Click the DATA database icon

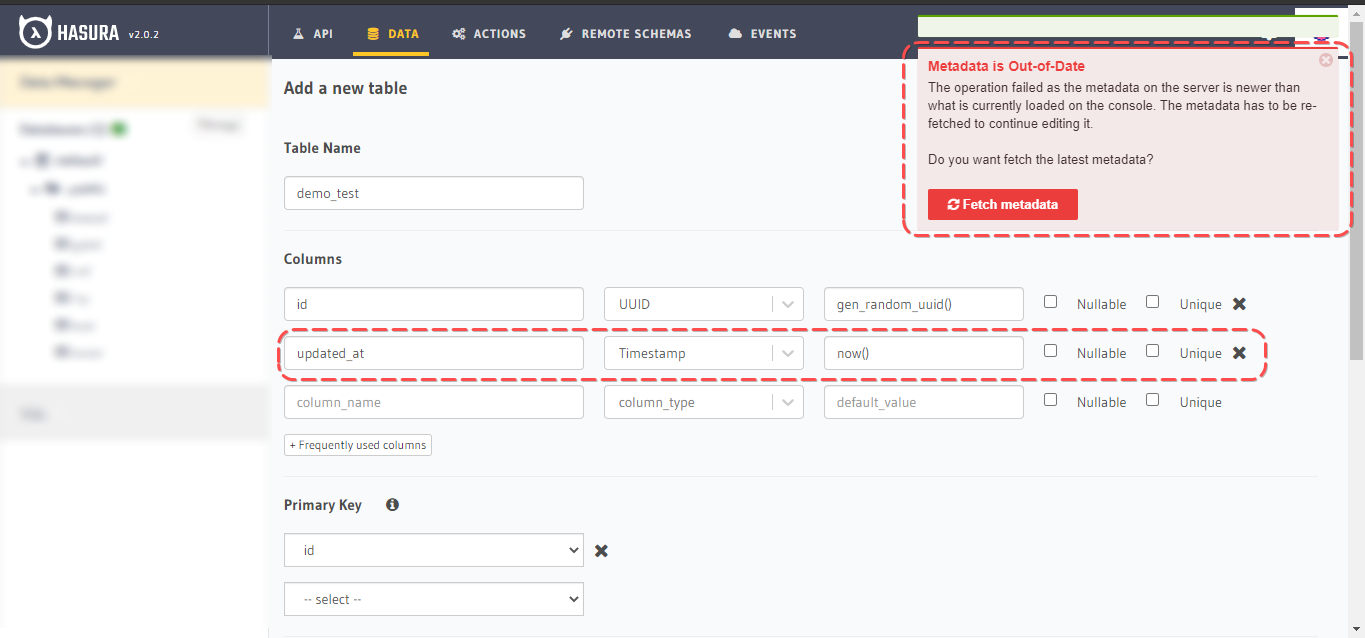point(373,34)
